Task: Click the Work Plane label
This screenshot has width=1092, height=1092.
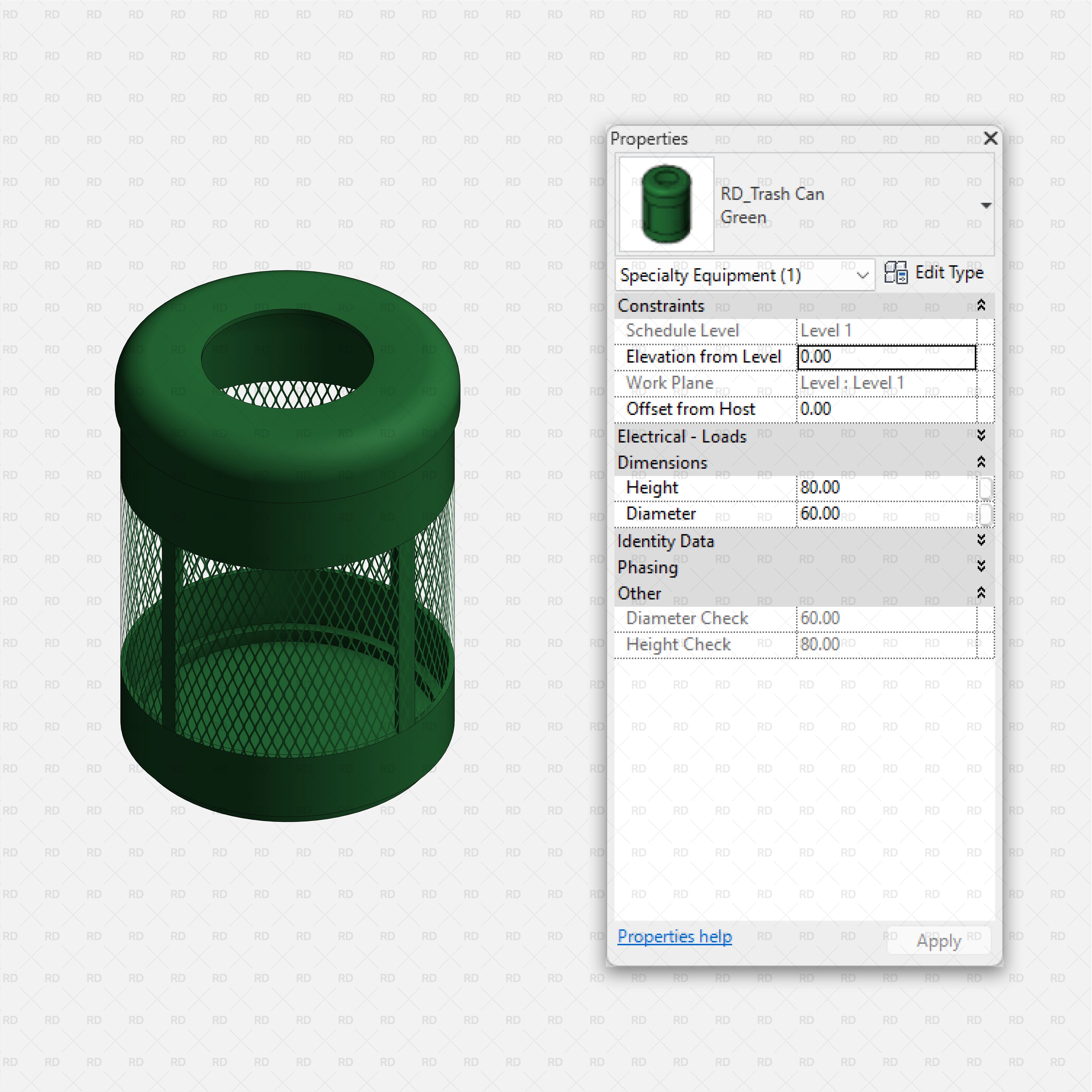Action: [670, 383]
